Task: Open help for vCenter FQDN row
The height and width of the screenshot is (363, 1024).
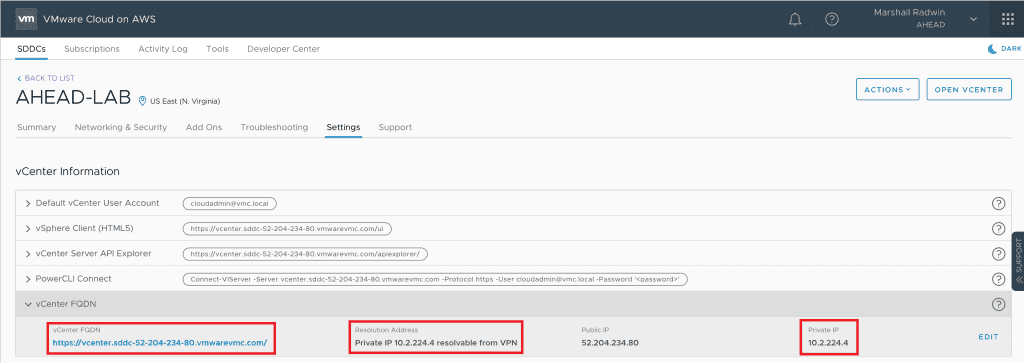Action: point(998,304)
